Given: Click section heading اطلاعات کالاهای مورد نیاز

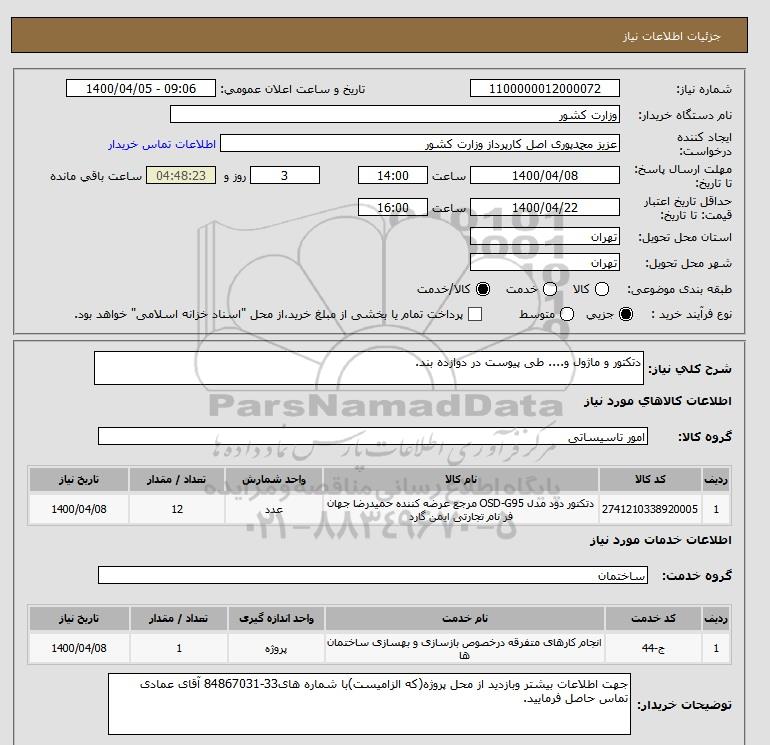Looking at the screenshot, I should click(658, 401).
